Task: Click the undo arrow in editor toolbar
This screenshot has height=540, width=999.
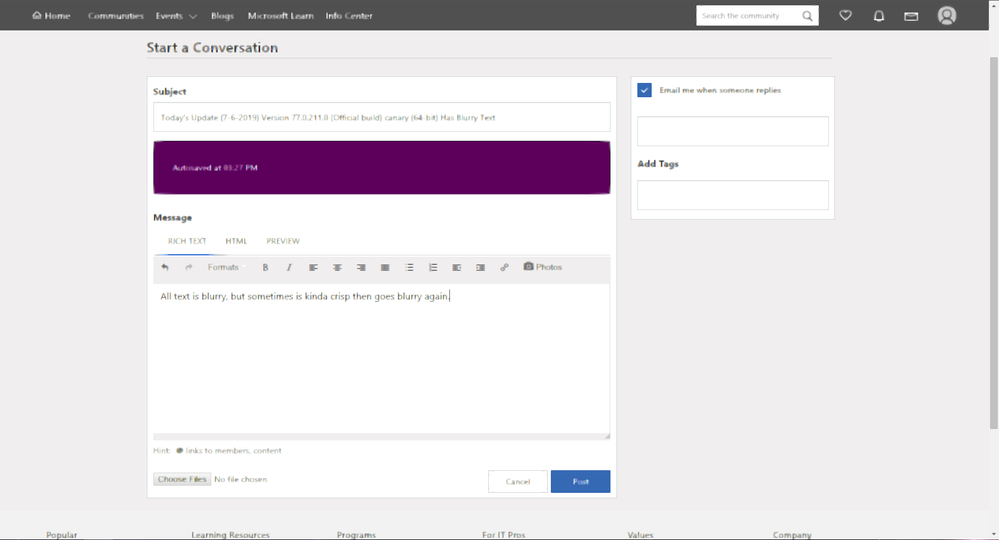Action: click(x=165, y=267)
